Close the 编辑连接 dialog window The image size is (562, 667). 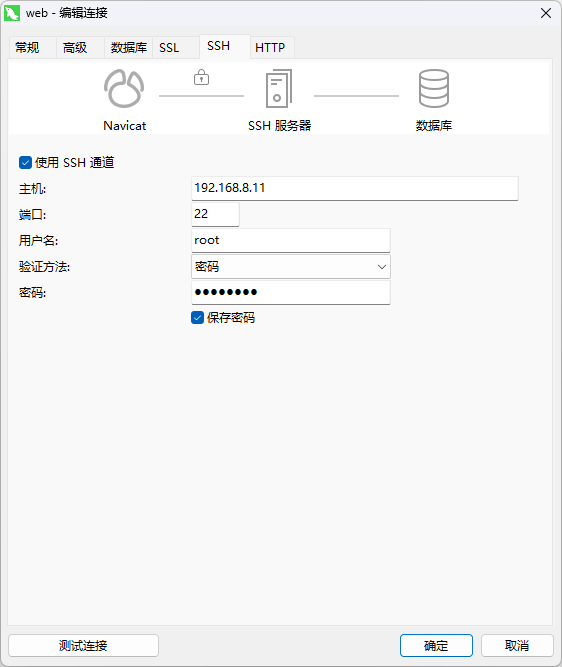coord(546,13)
